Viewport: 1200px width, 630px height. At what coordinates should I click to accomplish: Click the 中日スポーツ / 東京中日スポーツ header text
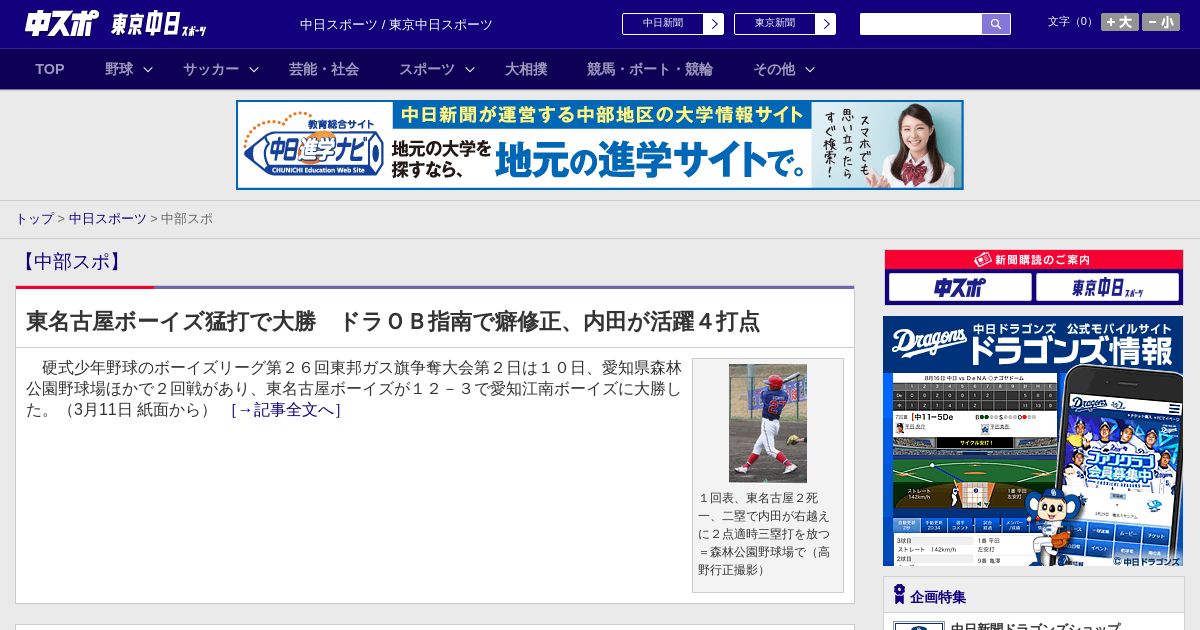(396, 25)
